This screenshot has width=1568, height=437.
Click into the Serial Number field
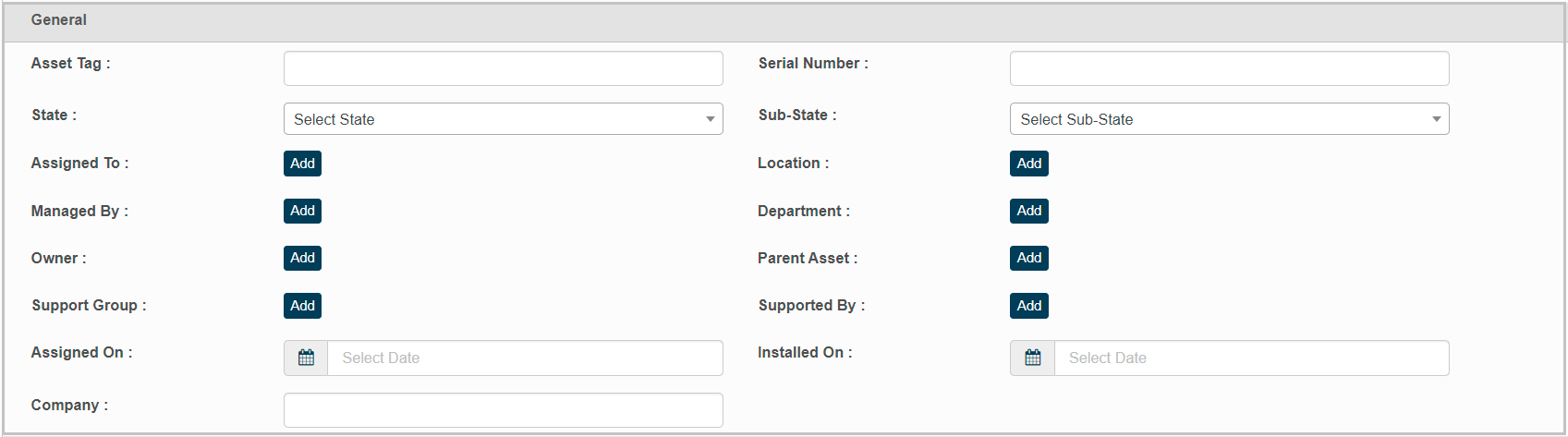point(1229,68)
